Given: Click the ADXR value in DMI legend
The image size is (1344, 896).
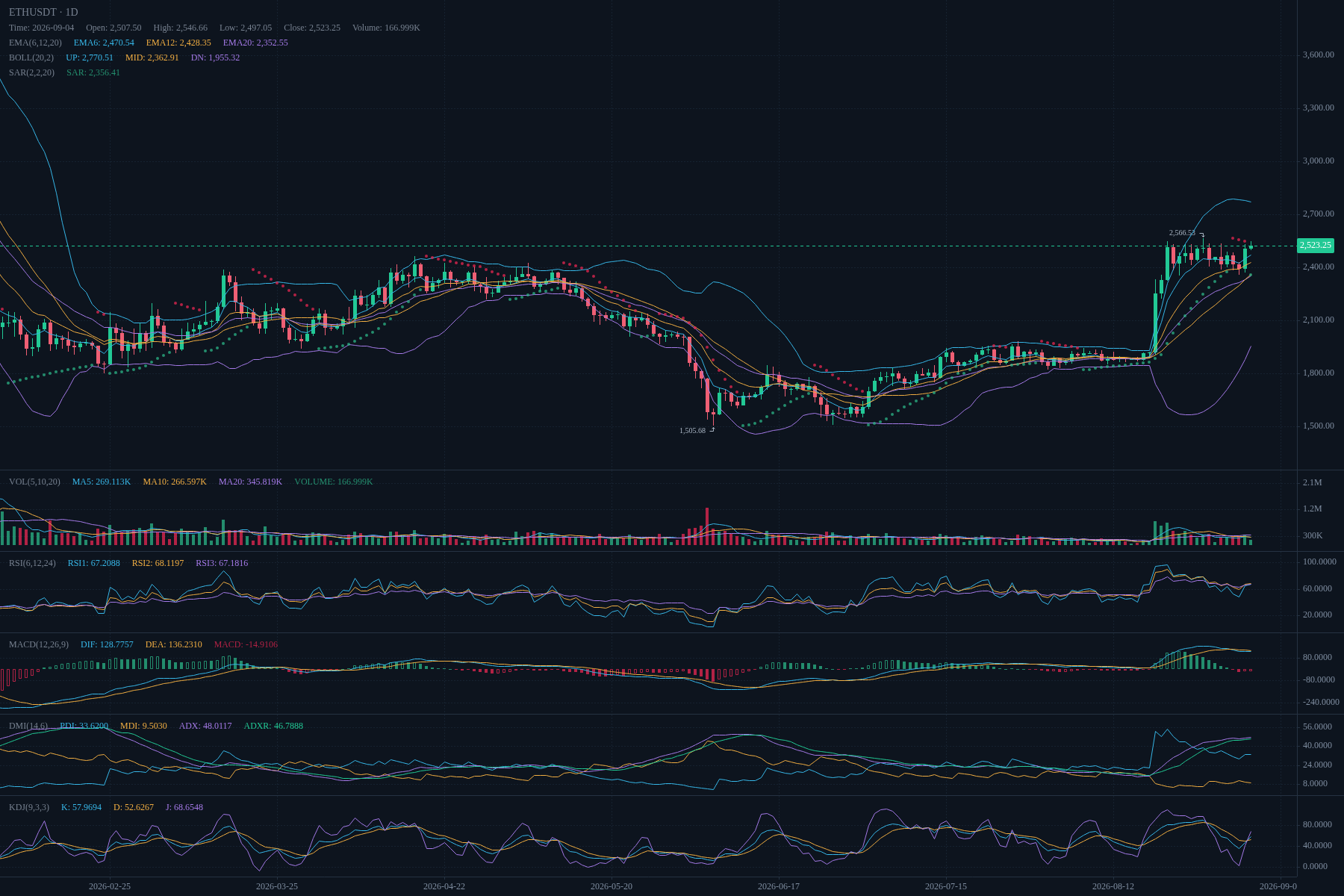Looking at the screenshot, I should coord(273,726).
